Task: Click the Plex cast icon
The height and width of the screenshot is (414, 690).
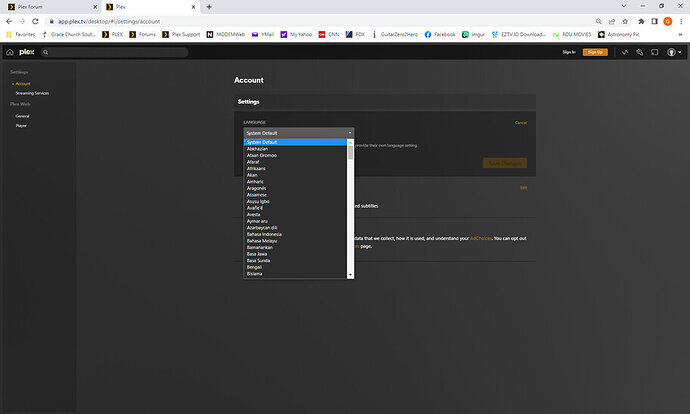Action: [x=655, y=52]
